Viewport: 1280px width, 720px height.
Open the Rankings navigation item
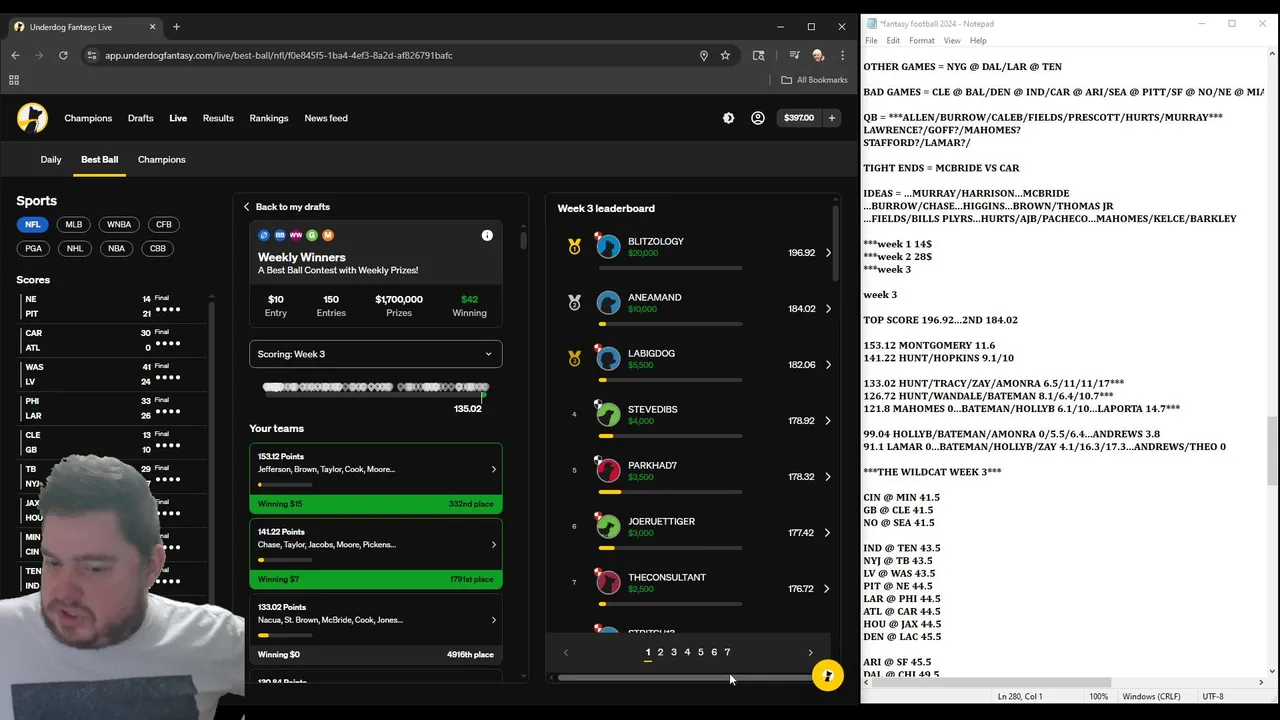[269, 118]
